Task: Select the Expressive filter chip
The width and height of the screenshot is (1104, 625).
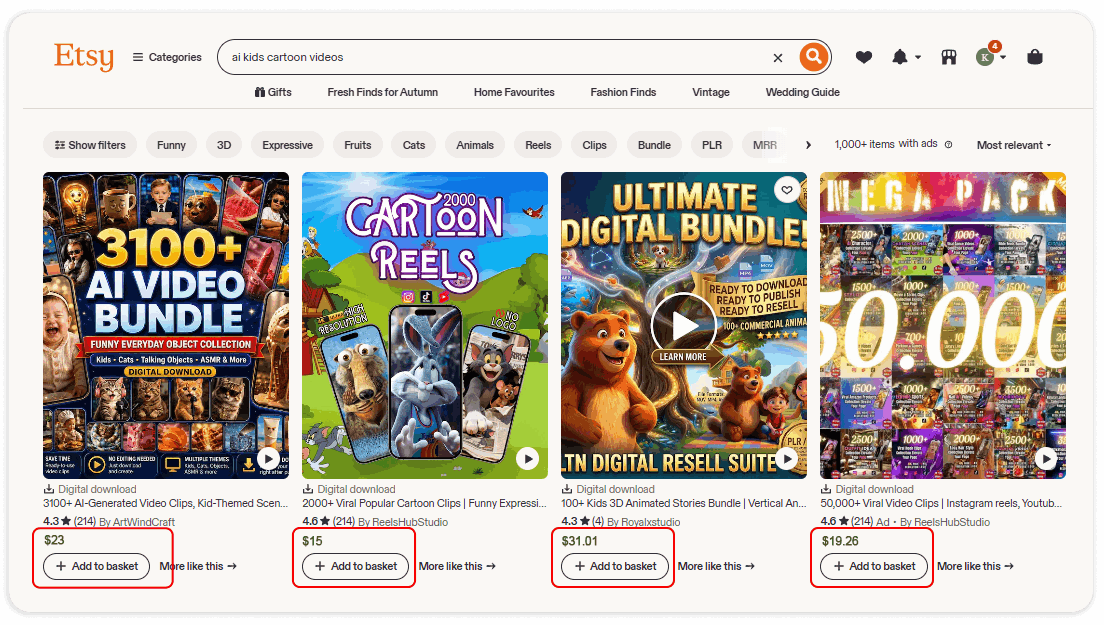Action: click(287, 145)
